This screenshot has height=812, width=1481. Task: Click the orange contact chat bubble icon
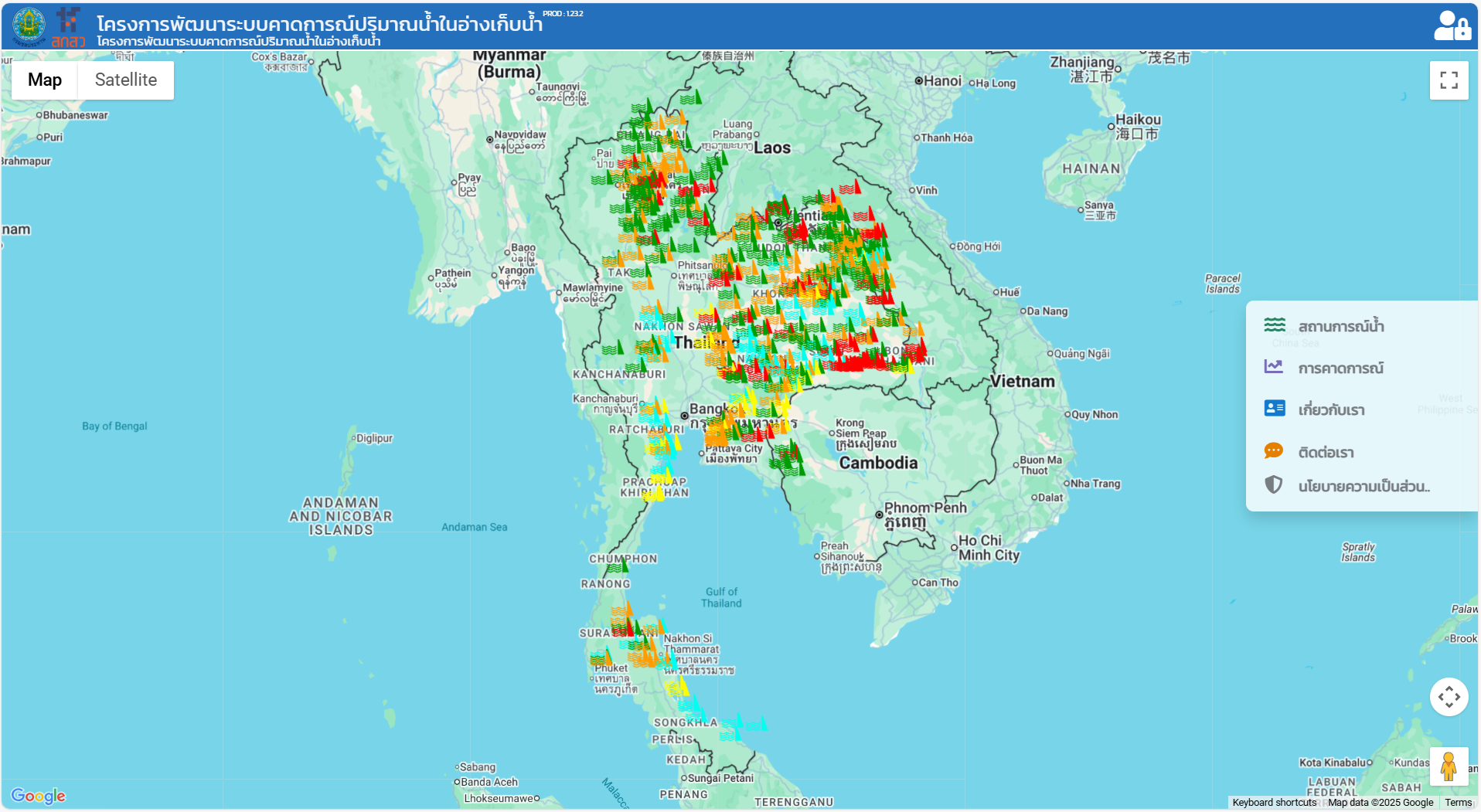pyautogui.click(x=1274, y=451)
